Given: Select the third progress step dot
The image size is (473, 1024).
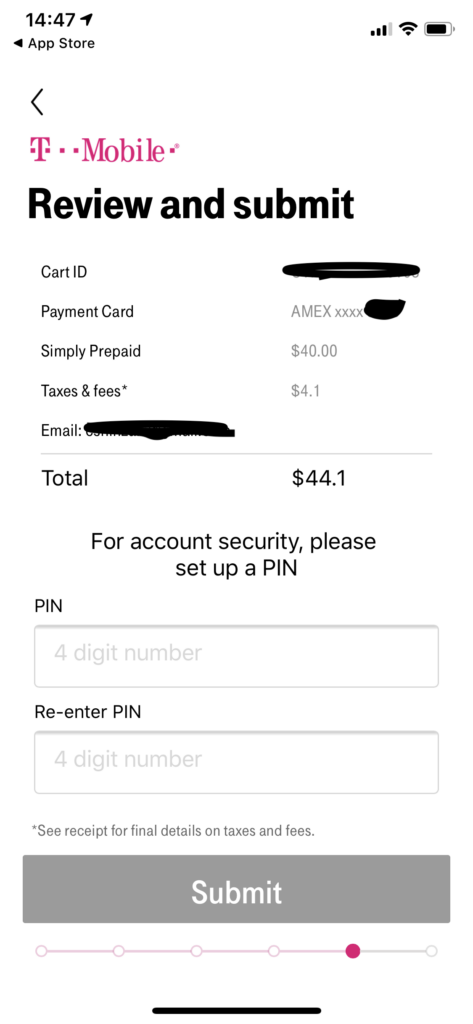Looking at the screenshot, I should (x=197, y=951).
